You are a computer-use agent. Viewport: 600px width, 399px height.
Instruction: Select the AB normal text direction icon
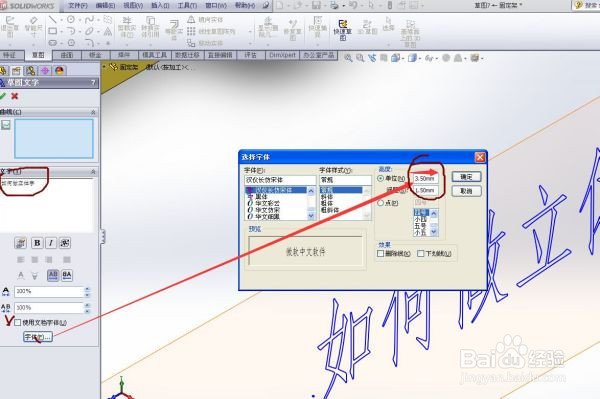[53, 275]
